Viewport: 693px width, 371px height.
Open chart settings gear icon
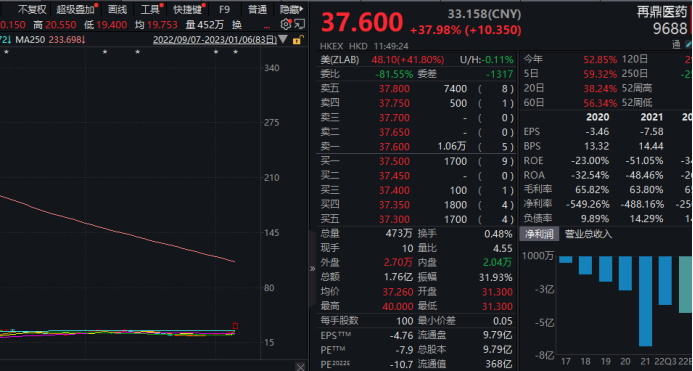coord(286,24)
